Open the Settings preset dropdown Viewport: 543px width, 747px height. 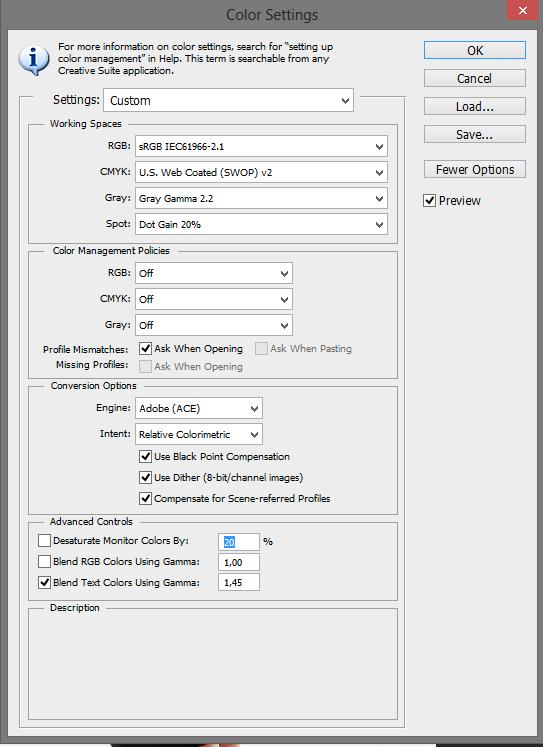[x=228, y=100]
